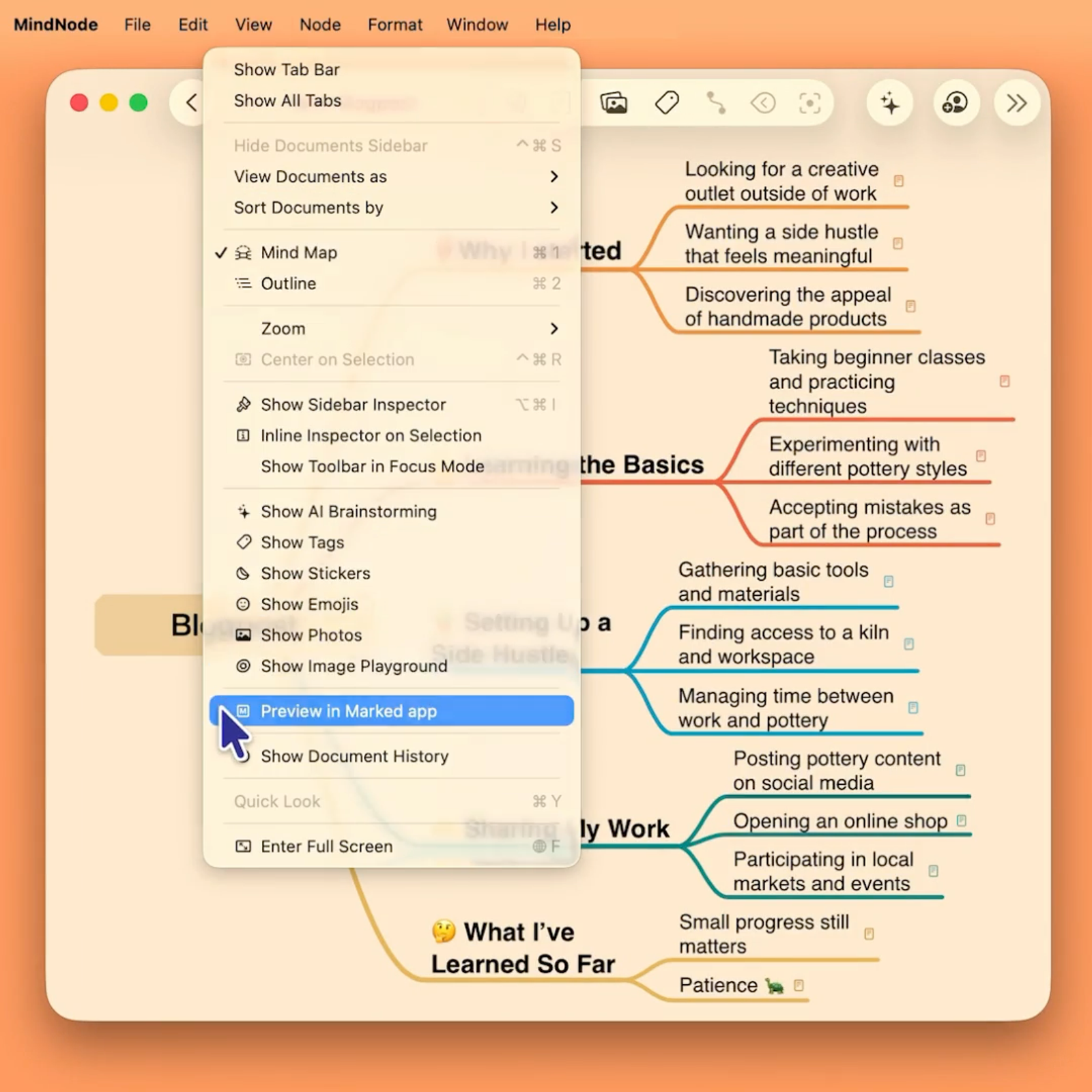
Task: Open note icon on 'Finding access to a kiln'
Action: [x=909, y=644]
